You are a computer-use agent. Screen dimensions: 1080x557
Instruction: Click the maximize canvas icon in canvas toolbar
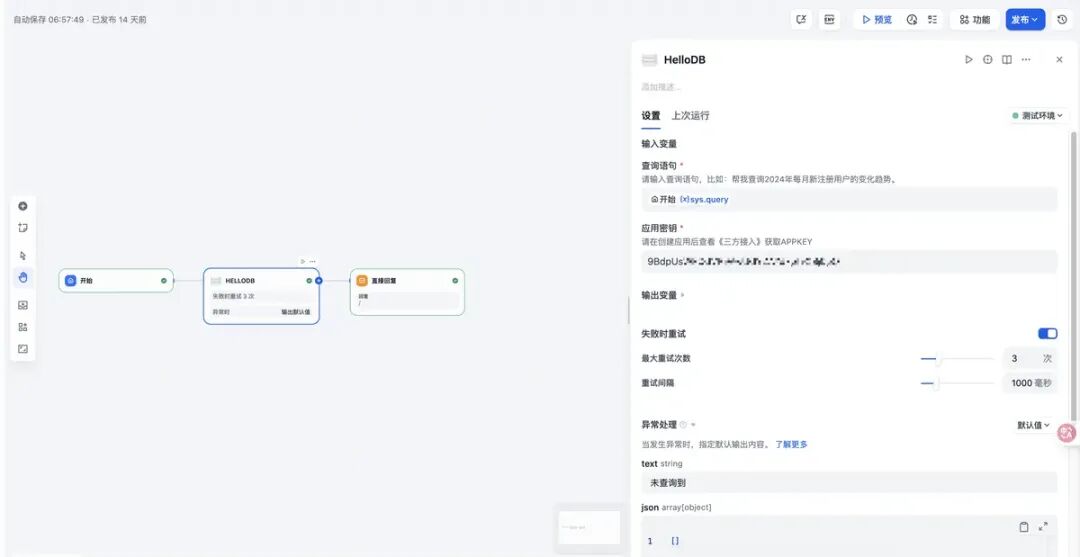23,349
